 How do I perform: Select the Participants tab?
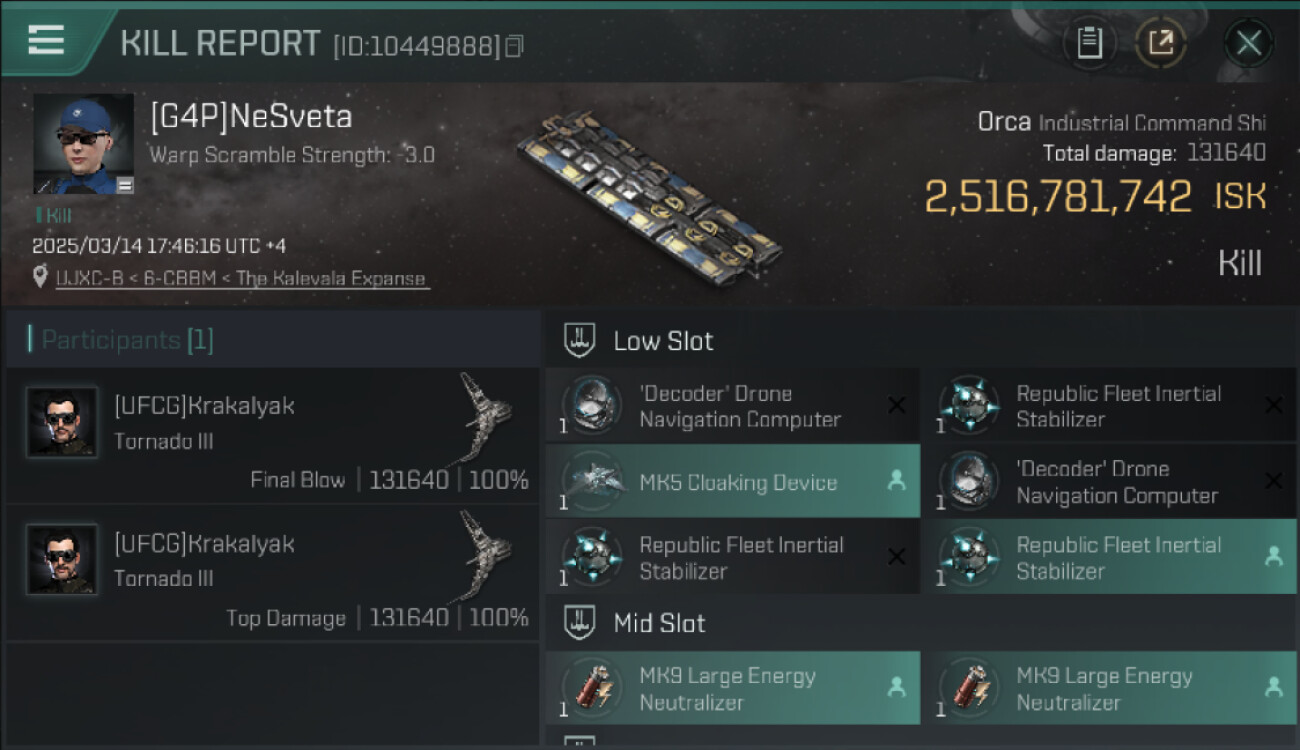pos(120,340)
